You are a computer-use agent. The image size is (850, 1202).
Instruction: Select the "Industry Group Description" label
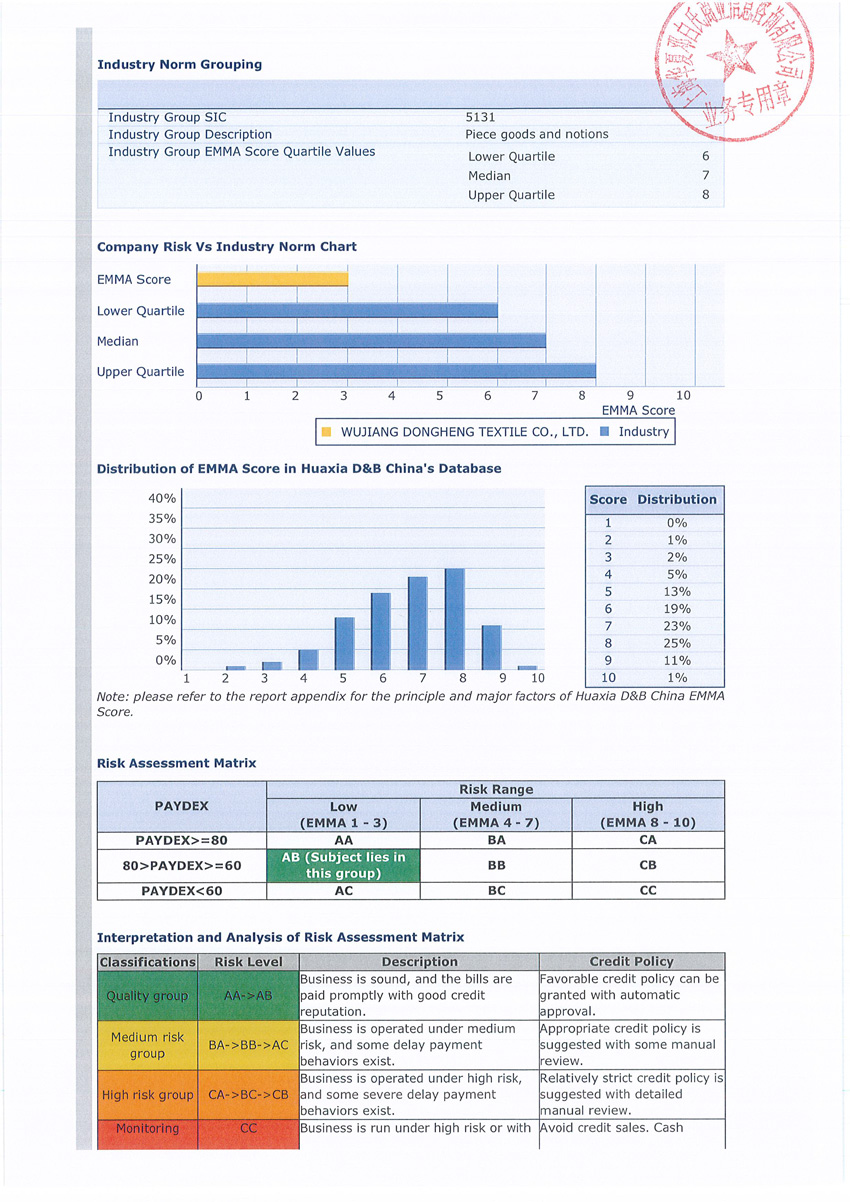(x=190, y=134)
